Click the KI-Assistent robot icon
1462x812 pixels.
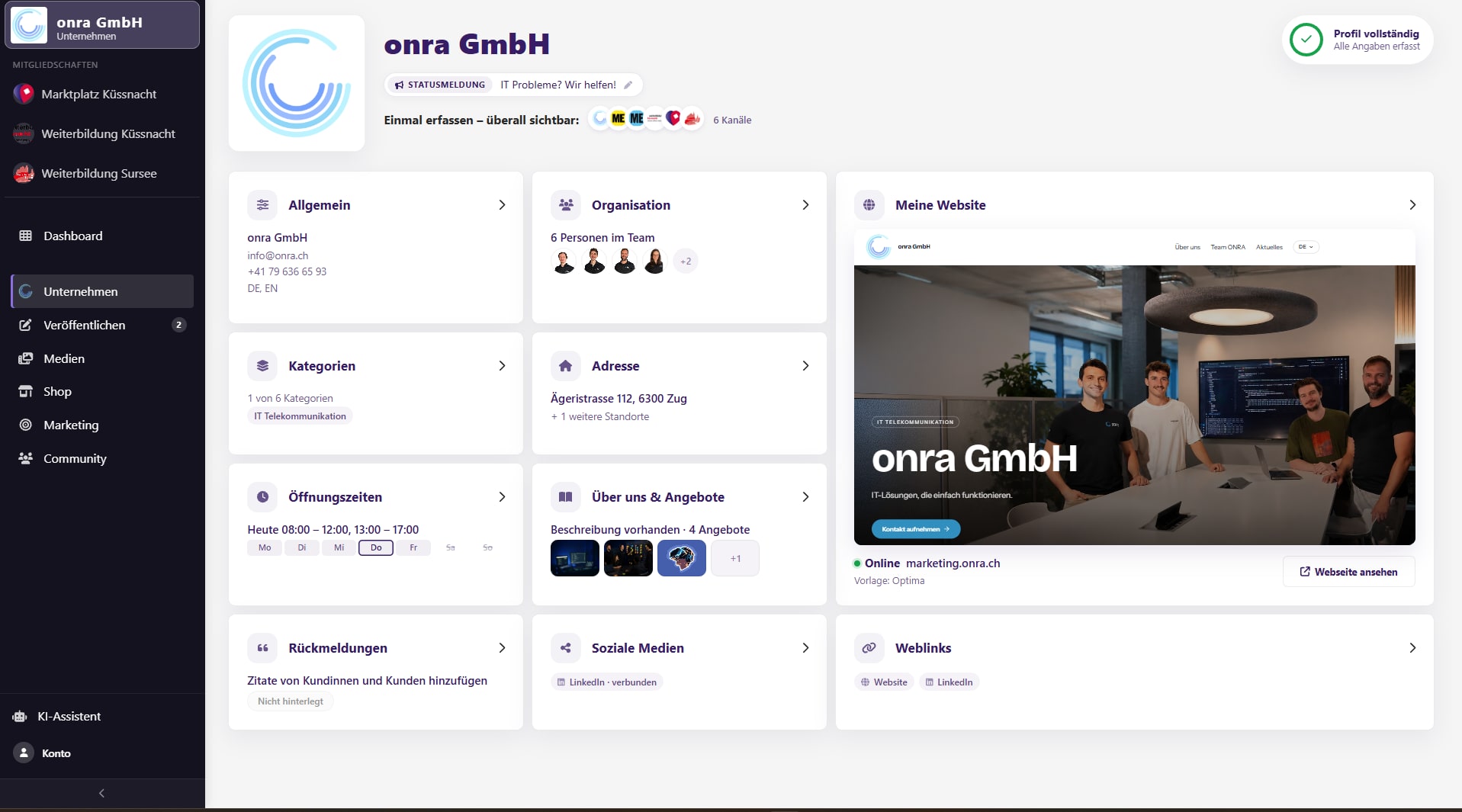(x=20, y=717)
